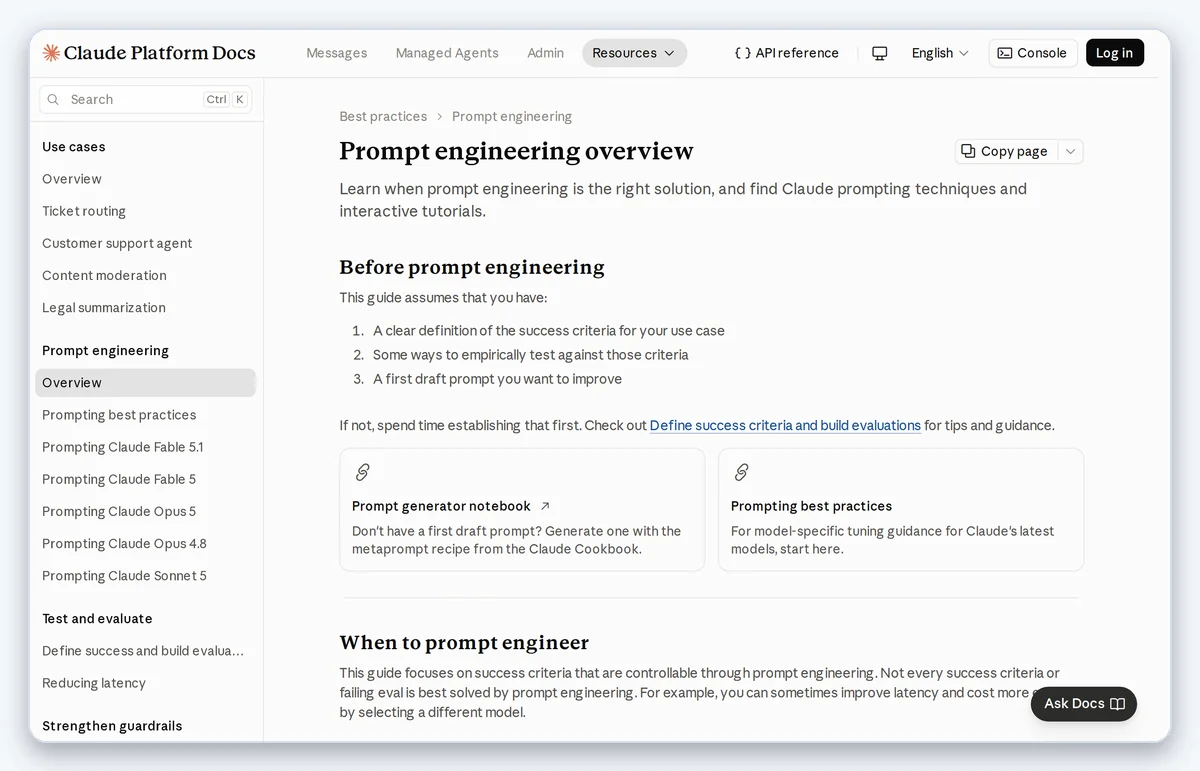Image resolution: width=1200 pixels, height=771 pixels.
Task: Open the Prompting best practices card
Action: point(901,510)
